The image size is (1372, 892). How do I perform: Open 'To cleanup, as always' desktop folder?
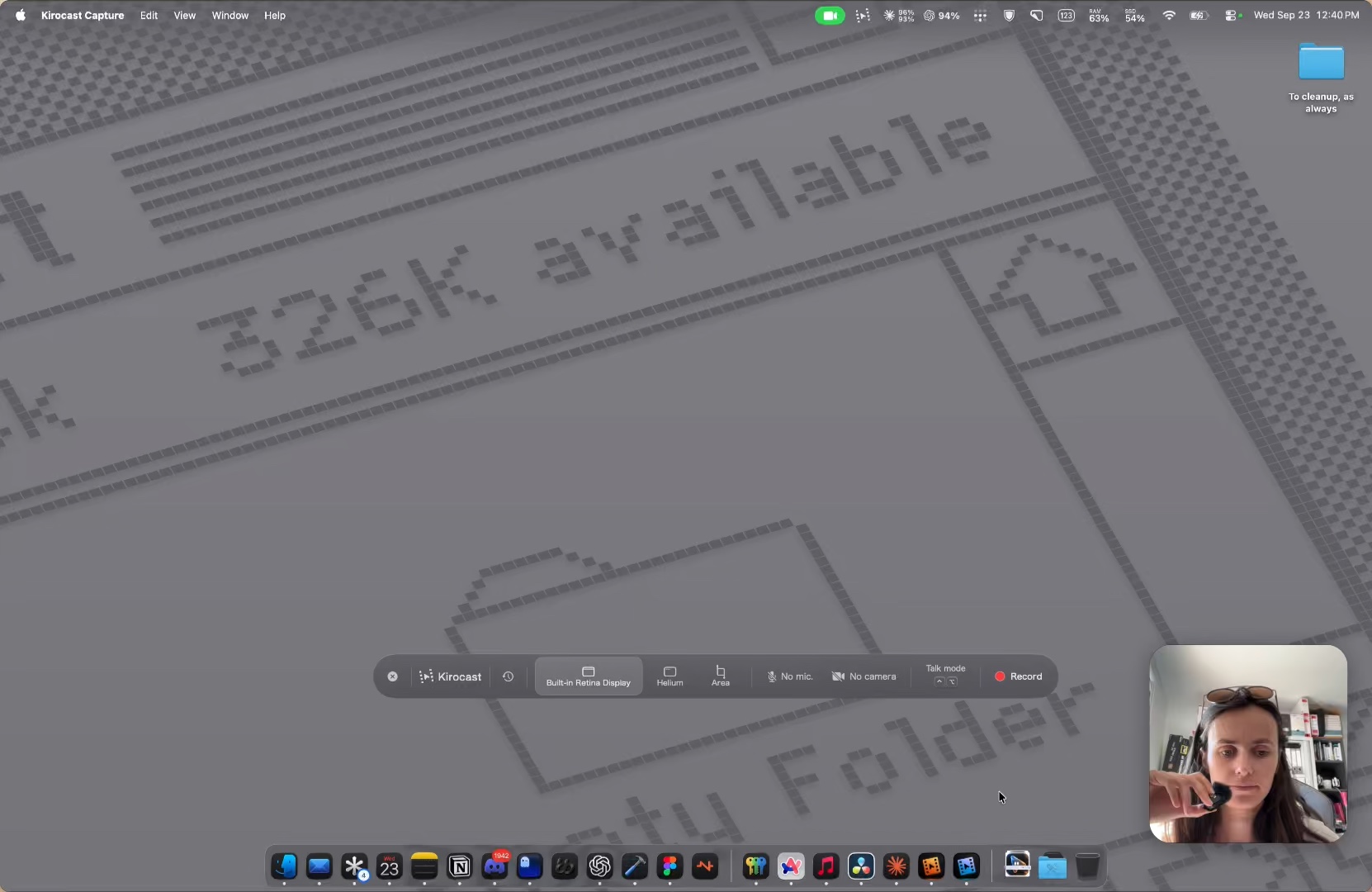point(1321,77)
